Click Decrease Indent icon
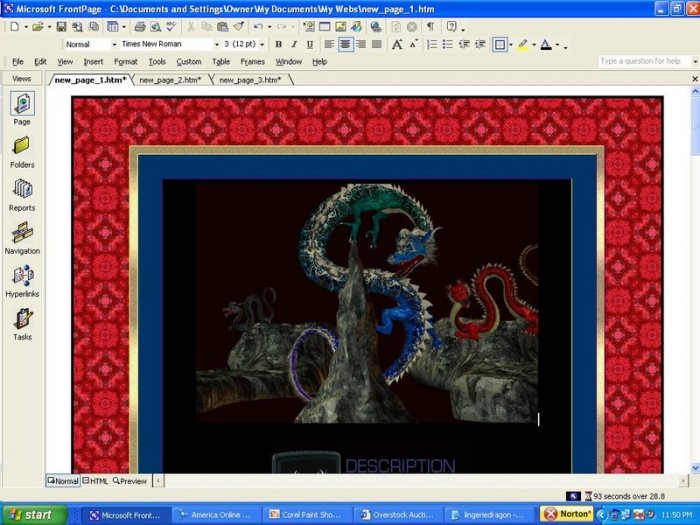 464,44
